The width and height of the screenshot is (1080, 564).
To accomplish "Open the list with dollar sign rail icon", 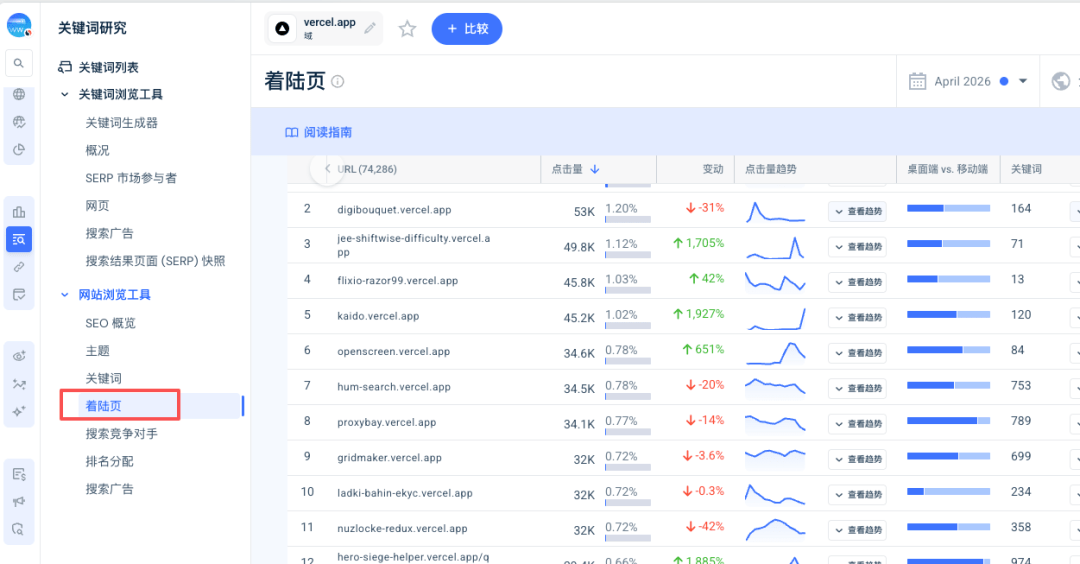I will [x=19, y=474].
